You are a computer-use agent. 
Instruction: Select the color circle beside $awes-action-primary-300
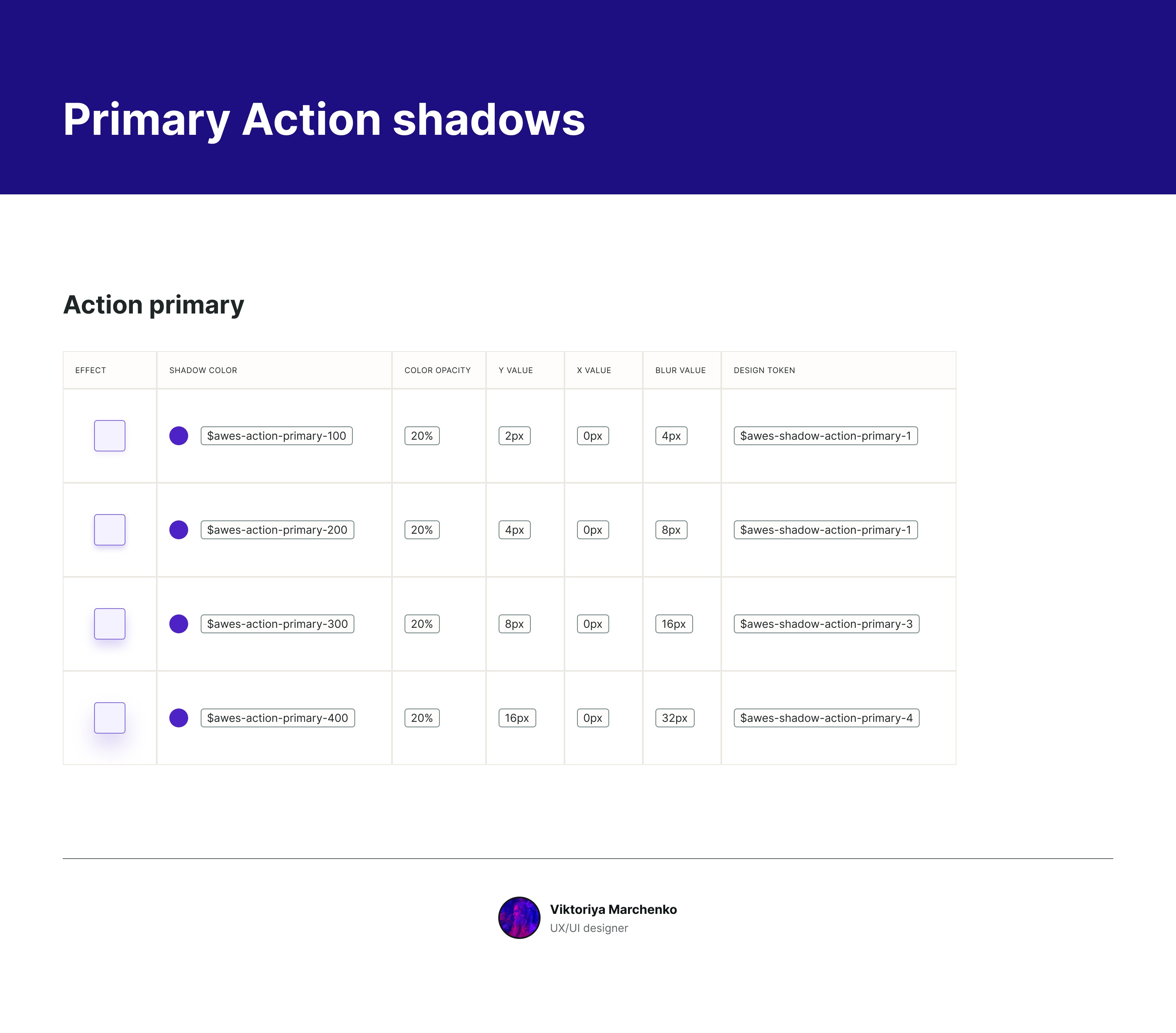pos(179,624)
